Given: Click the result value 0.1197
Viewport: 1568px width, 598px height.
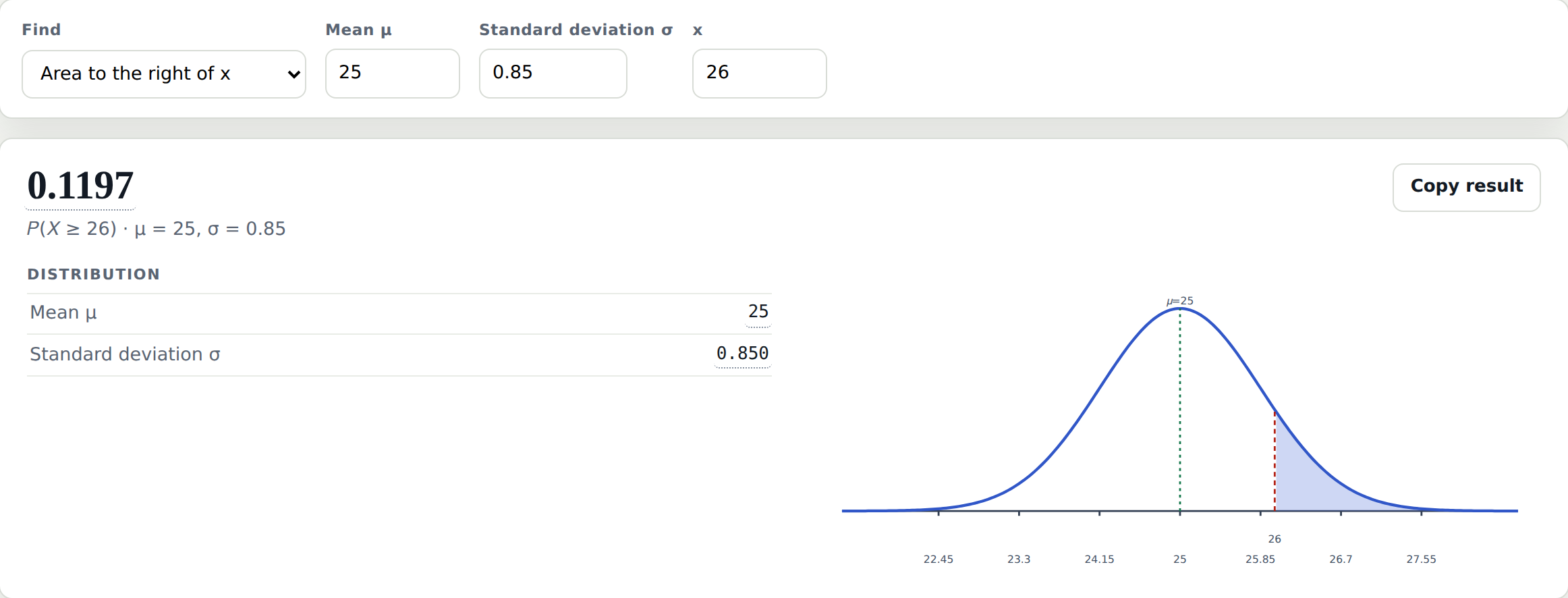Looking at the screenshot, I should pos(80,186).
